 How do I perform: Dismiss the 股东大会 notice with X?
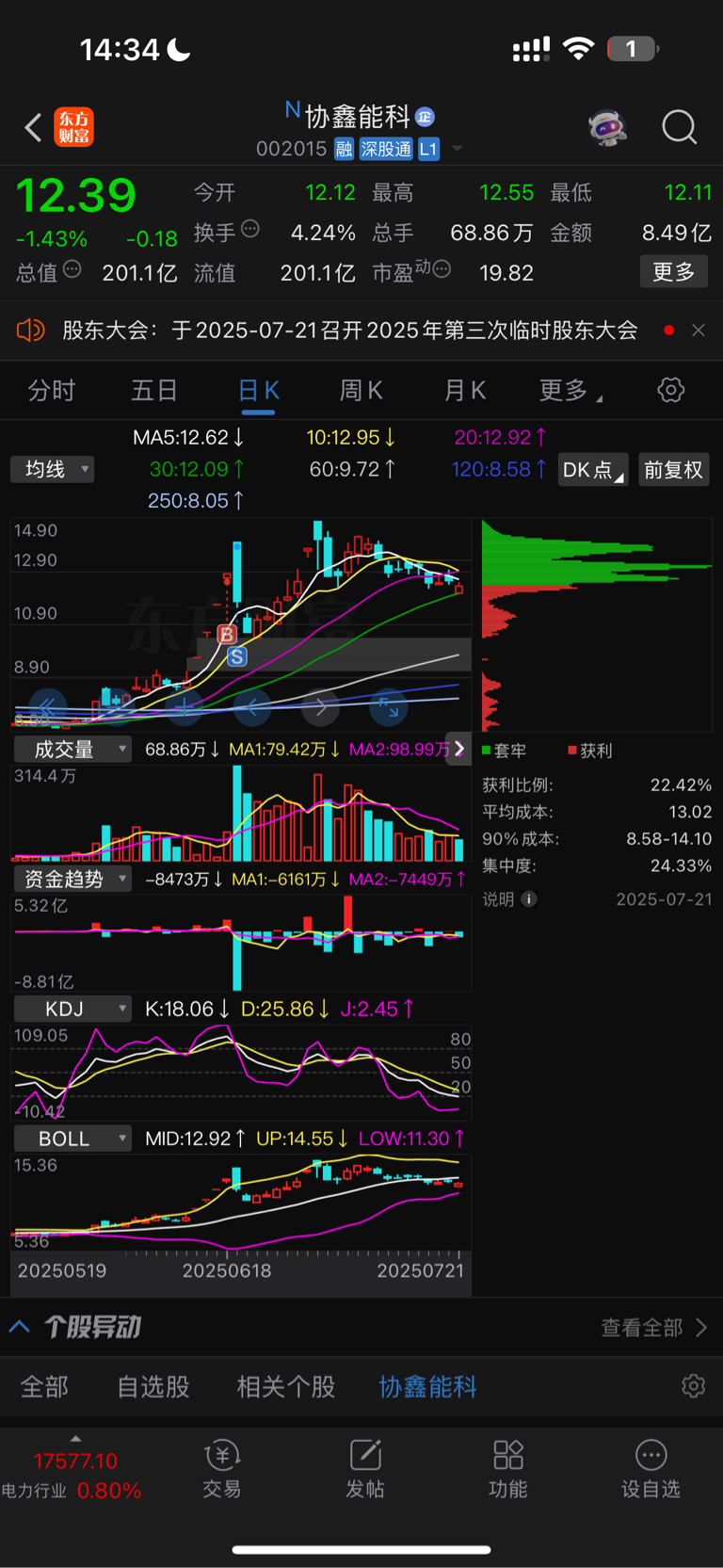pyautogui.click(x=699, y=331)
